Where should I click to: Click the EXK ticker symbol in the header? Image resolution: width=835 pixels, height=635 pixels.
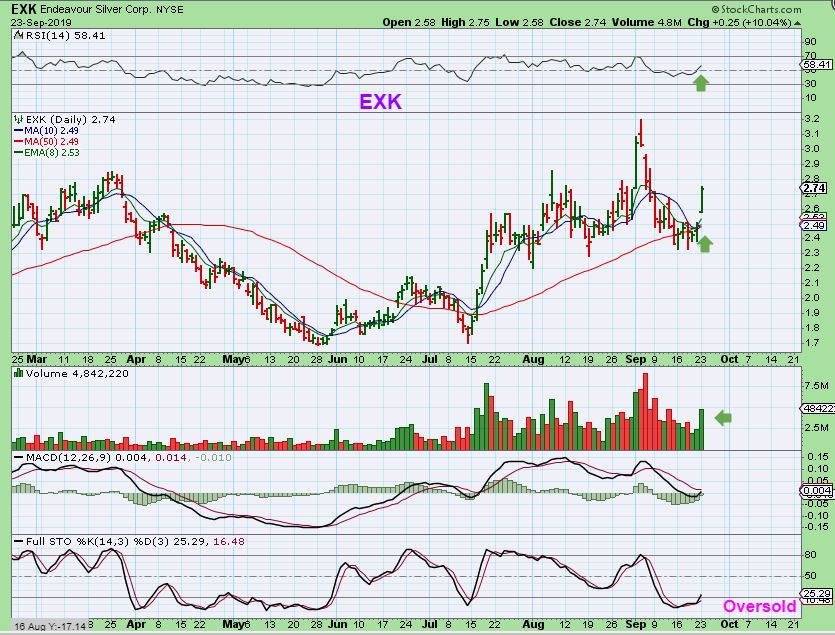pos(24,9)
